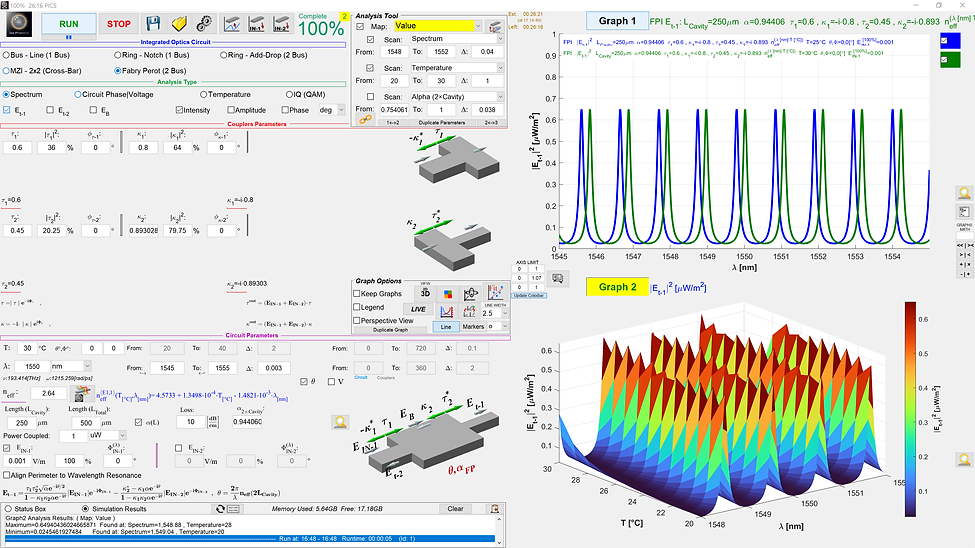Enable Perspective View checkbox
The width and height of the screenshot is (975, 548).
pos(357,321)
